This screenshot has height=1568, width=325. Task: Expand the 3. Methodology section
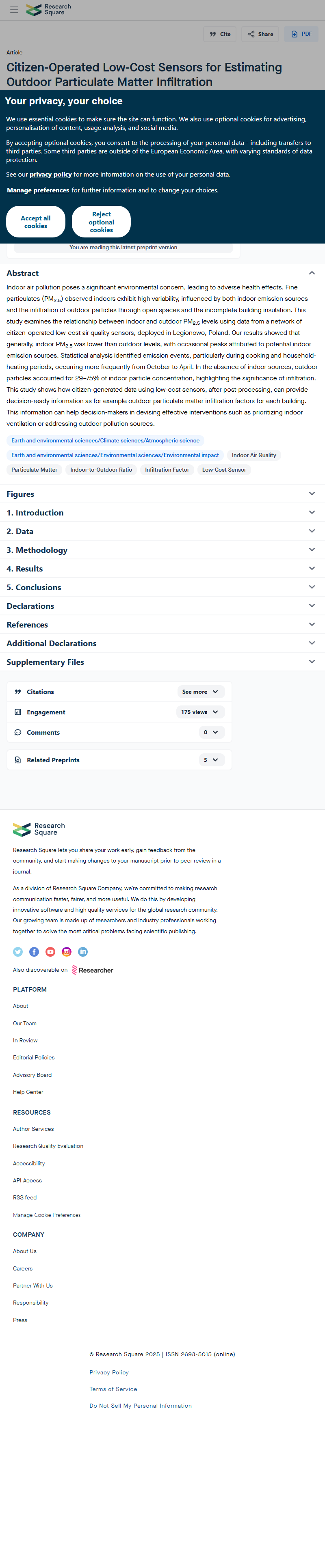click(x=162, y=550)
